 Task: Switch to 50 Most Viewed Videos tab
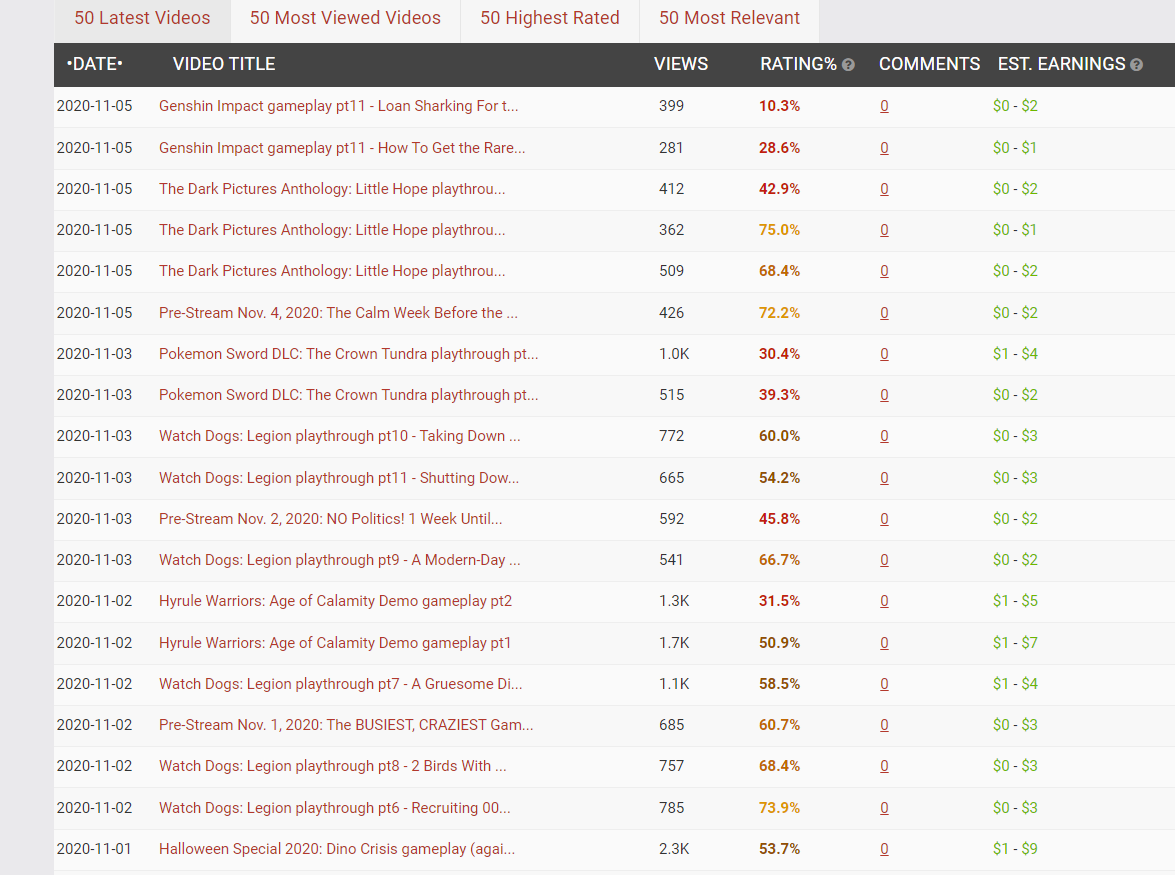345,18
